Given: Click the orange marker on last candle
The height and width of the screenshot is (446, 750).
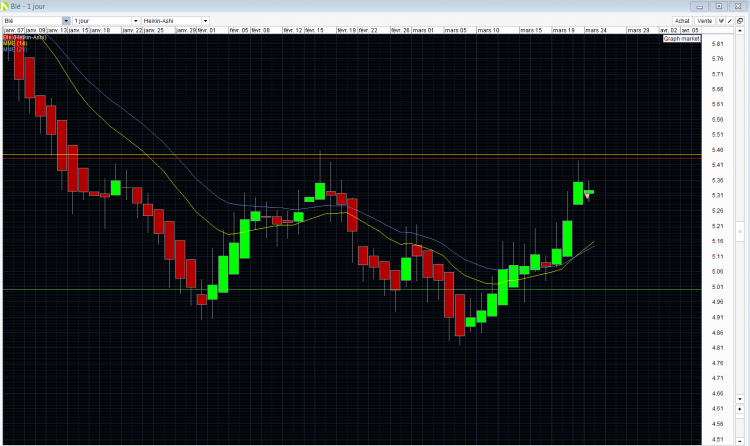Looking at the screenshot, I should coord(587,196).
